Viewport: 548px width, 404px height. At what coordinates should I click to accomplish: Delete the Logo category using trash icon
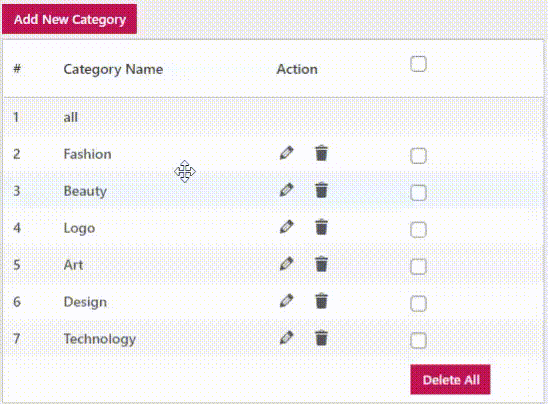[321, 227]
